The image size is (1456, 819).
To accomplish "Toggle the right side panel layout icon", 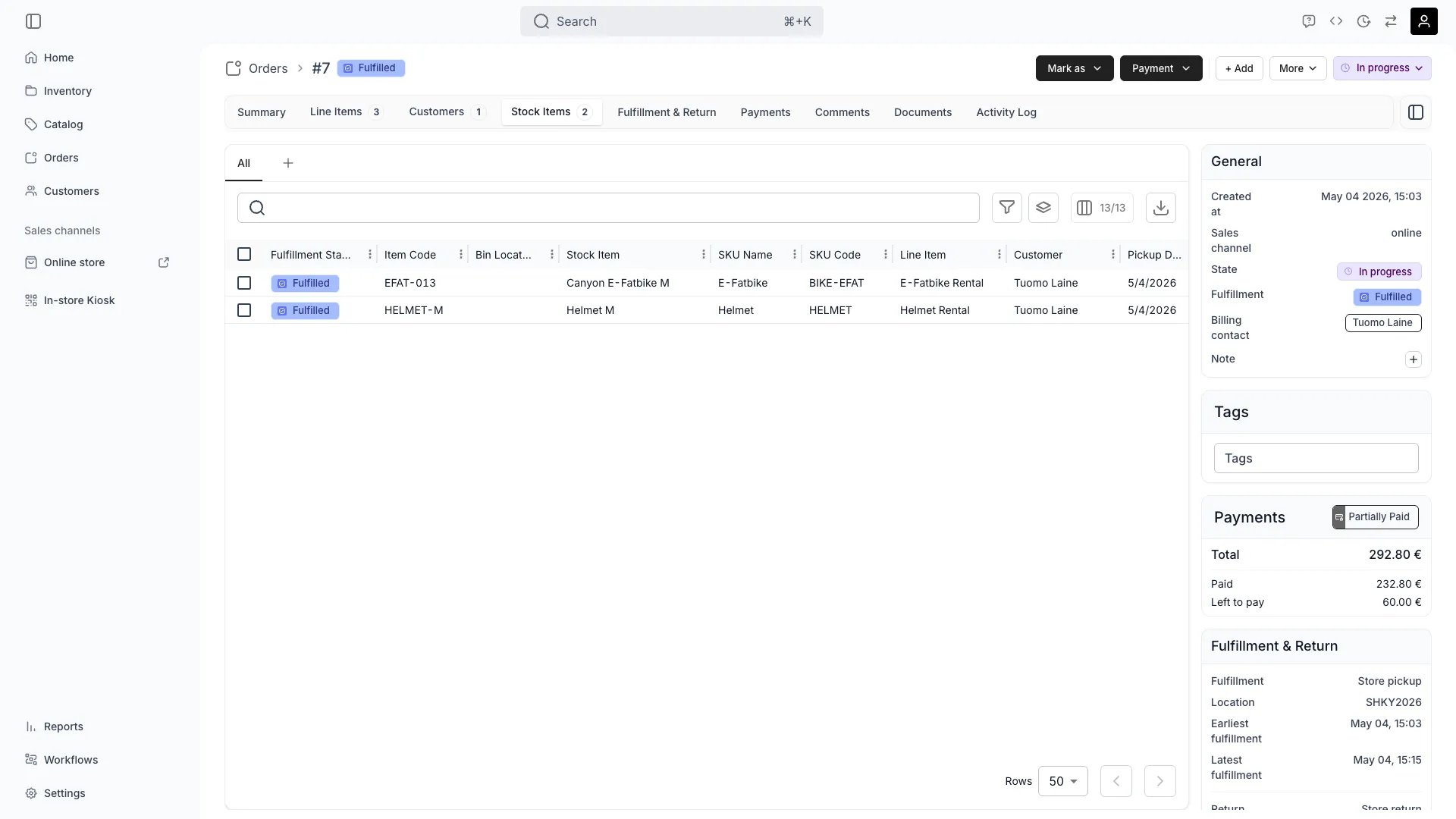I will click(1416, 112).
